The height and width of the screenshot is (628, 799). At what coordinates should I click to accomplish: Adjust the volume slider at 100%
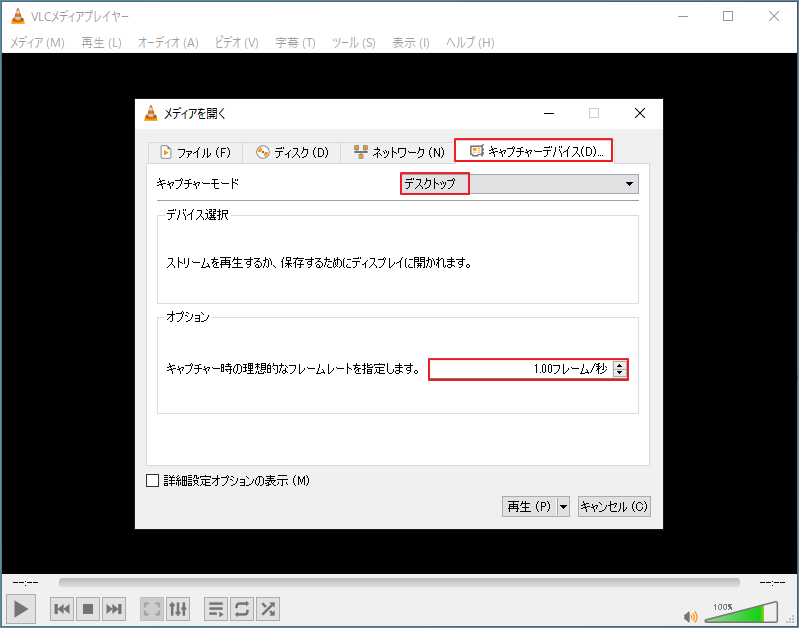tap(741, 612)
